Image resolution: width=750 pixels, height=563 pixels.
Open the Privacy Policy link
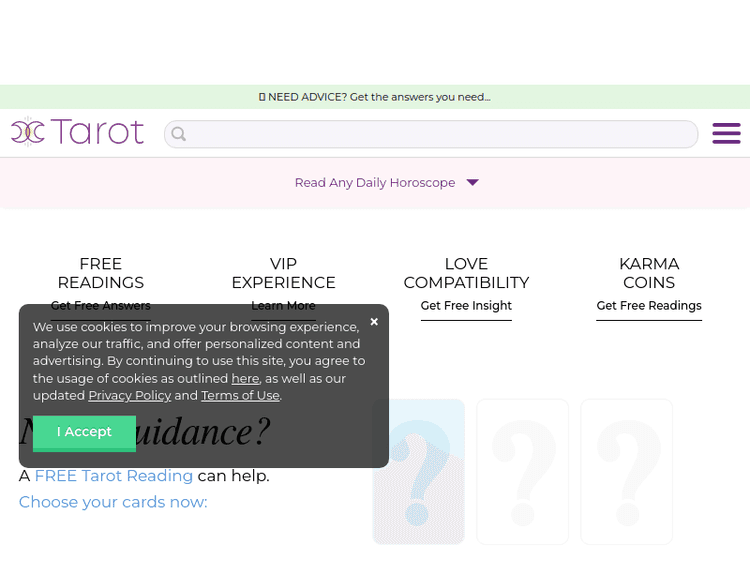point(130,396)
